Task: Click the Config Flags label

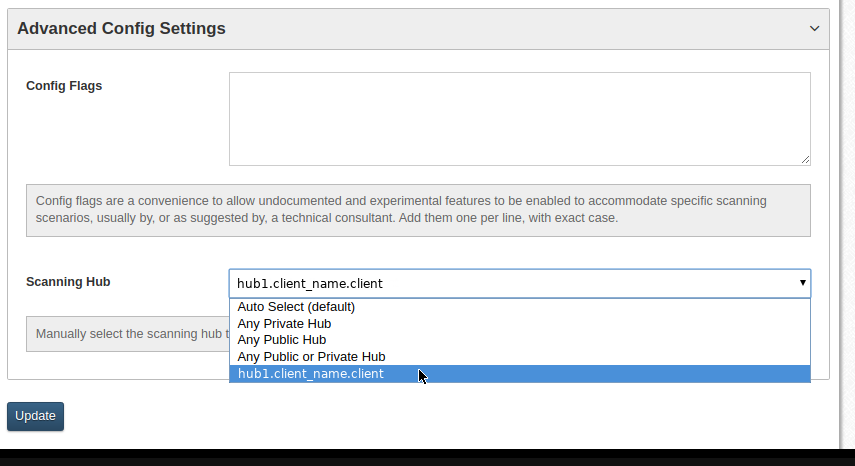Action: [x=64, y=86]
